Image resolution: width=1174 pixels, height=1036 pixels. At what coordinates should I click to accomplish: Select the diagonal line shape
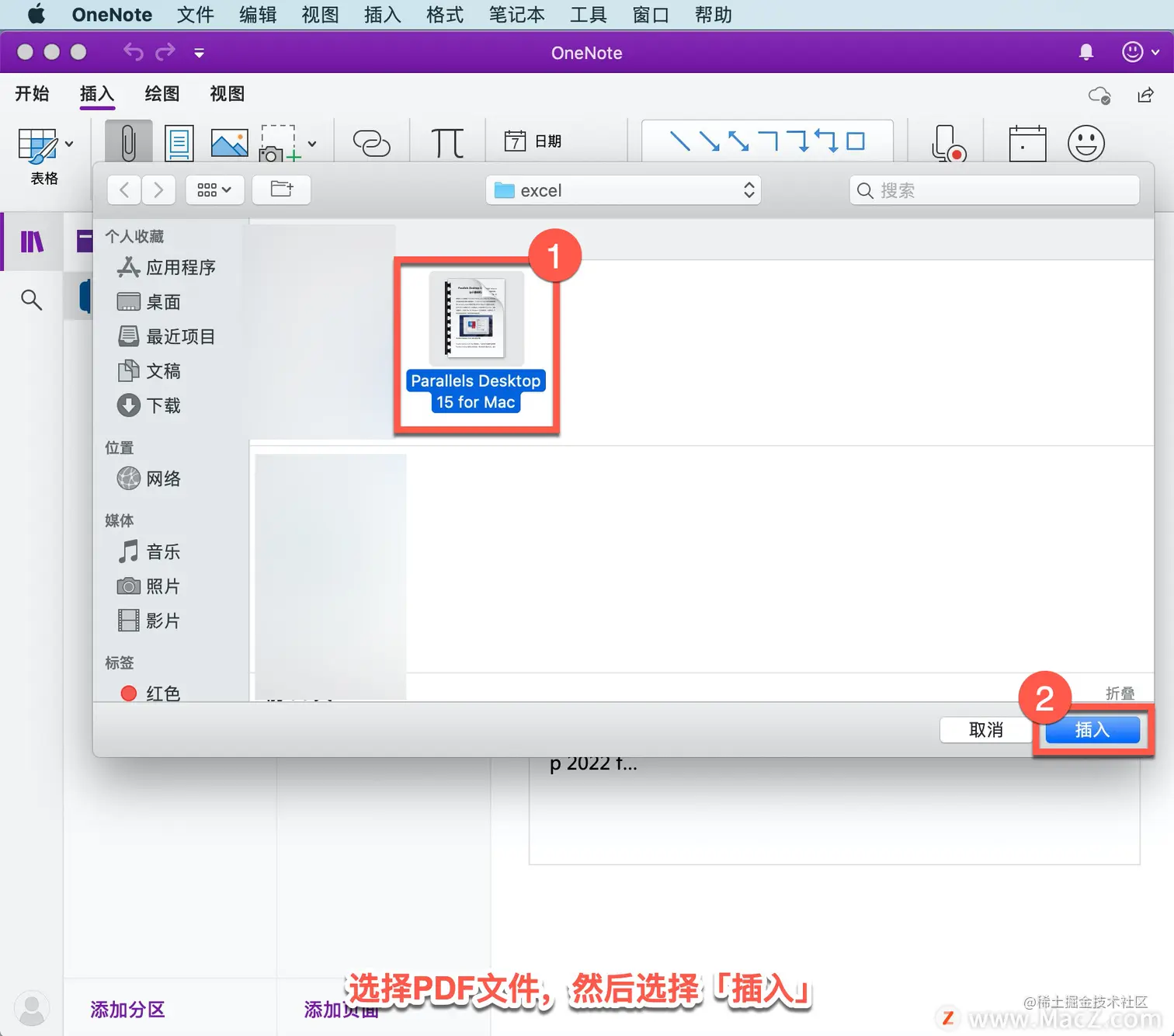679,141
